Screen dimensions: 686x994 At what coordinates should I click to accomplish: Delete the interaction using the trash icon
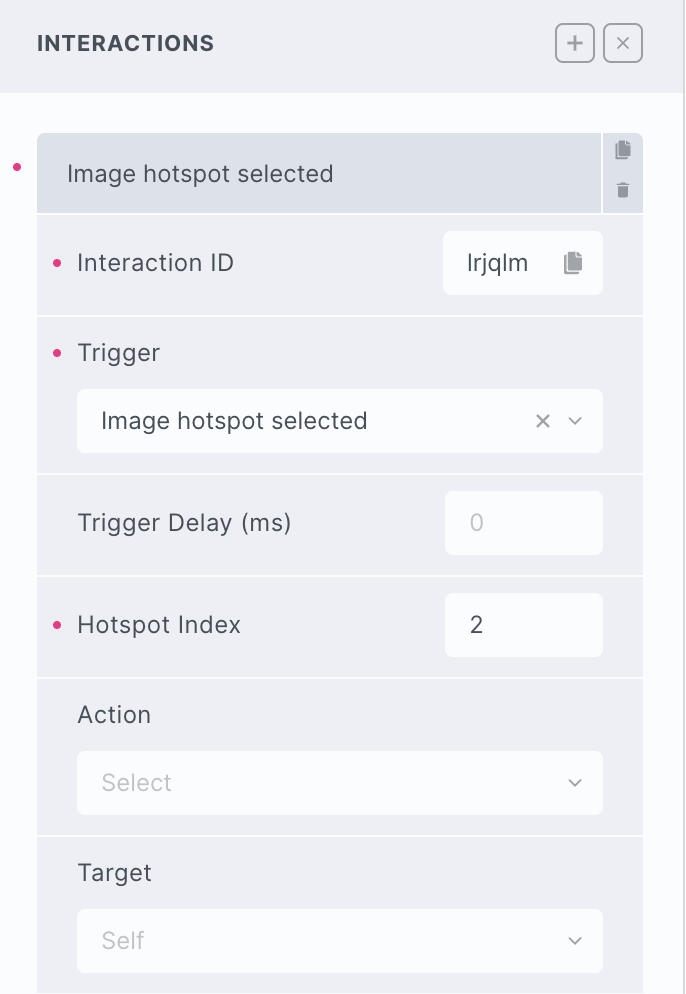click(623, 190)
